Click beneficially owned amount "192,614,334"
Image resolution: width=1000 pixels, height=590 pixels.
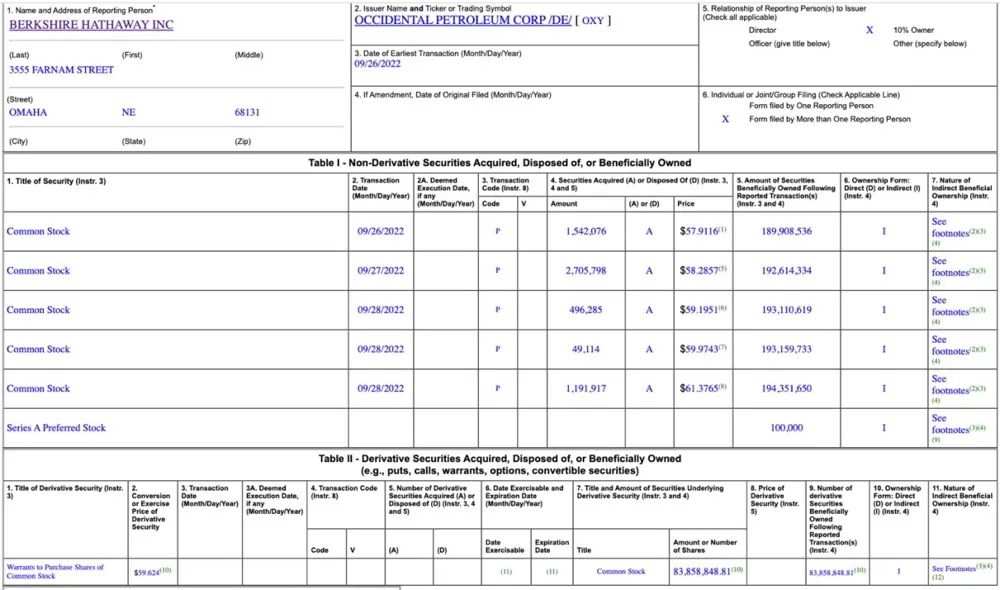coord(787,270)
